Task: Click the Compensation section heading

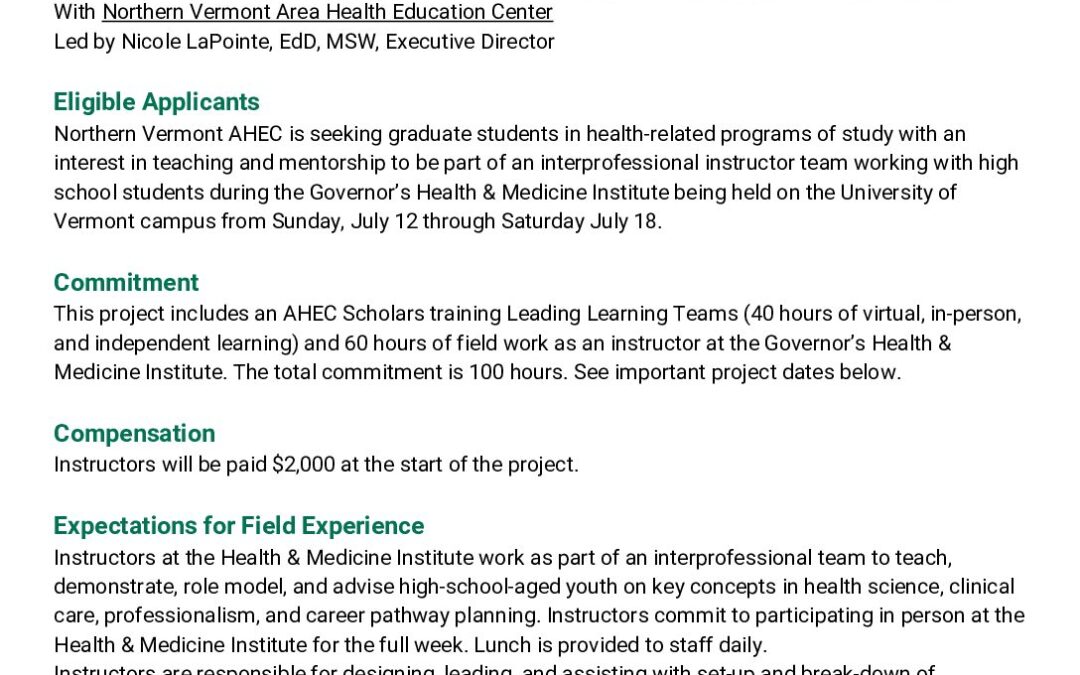Action: (134, 434)
